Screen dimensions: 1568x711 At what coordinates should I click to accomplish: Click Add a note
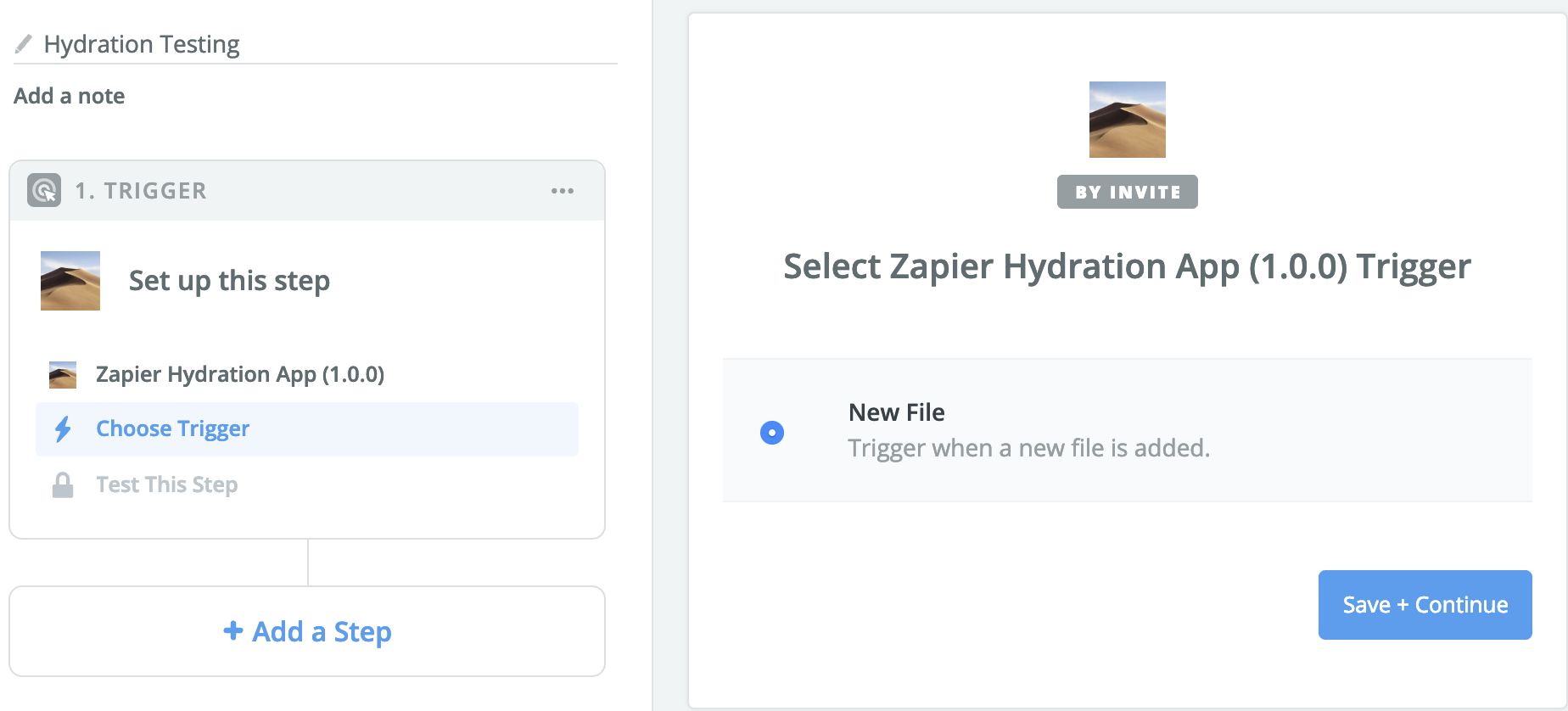(x=70, y=96)
